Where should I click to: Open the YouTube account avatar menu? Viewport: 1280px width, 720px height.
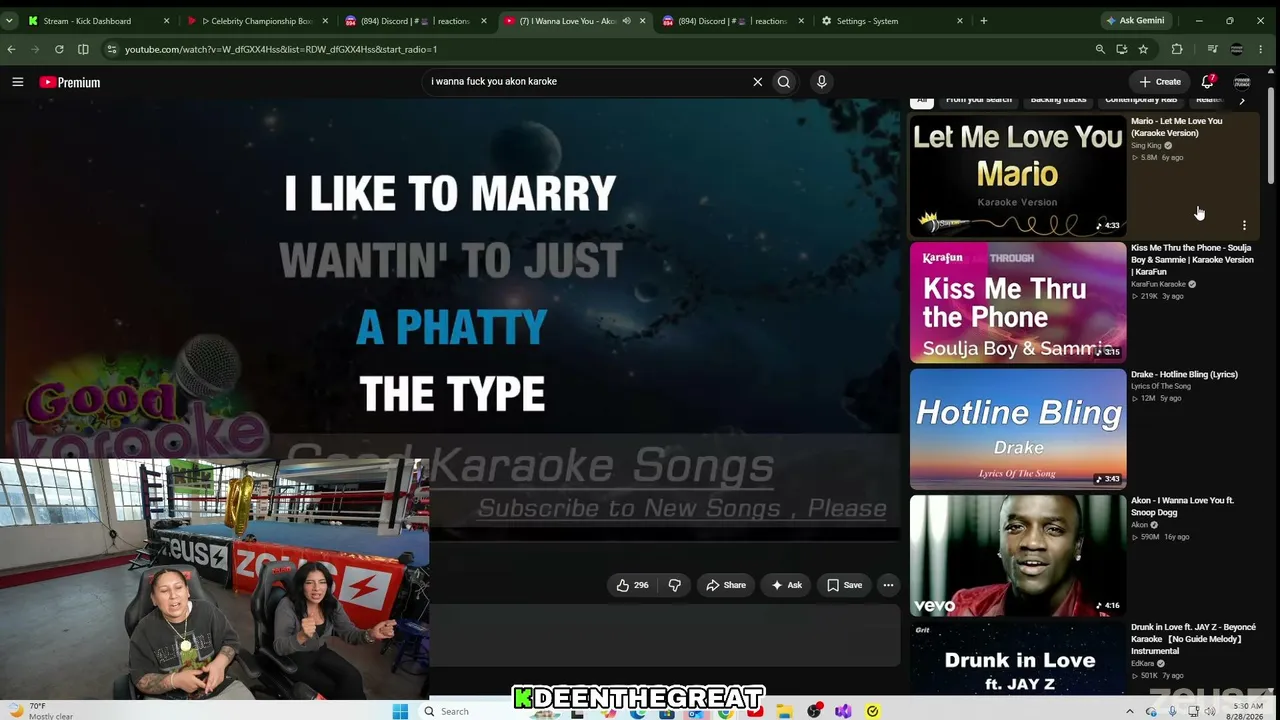[1242, 82]
